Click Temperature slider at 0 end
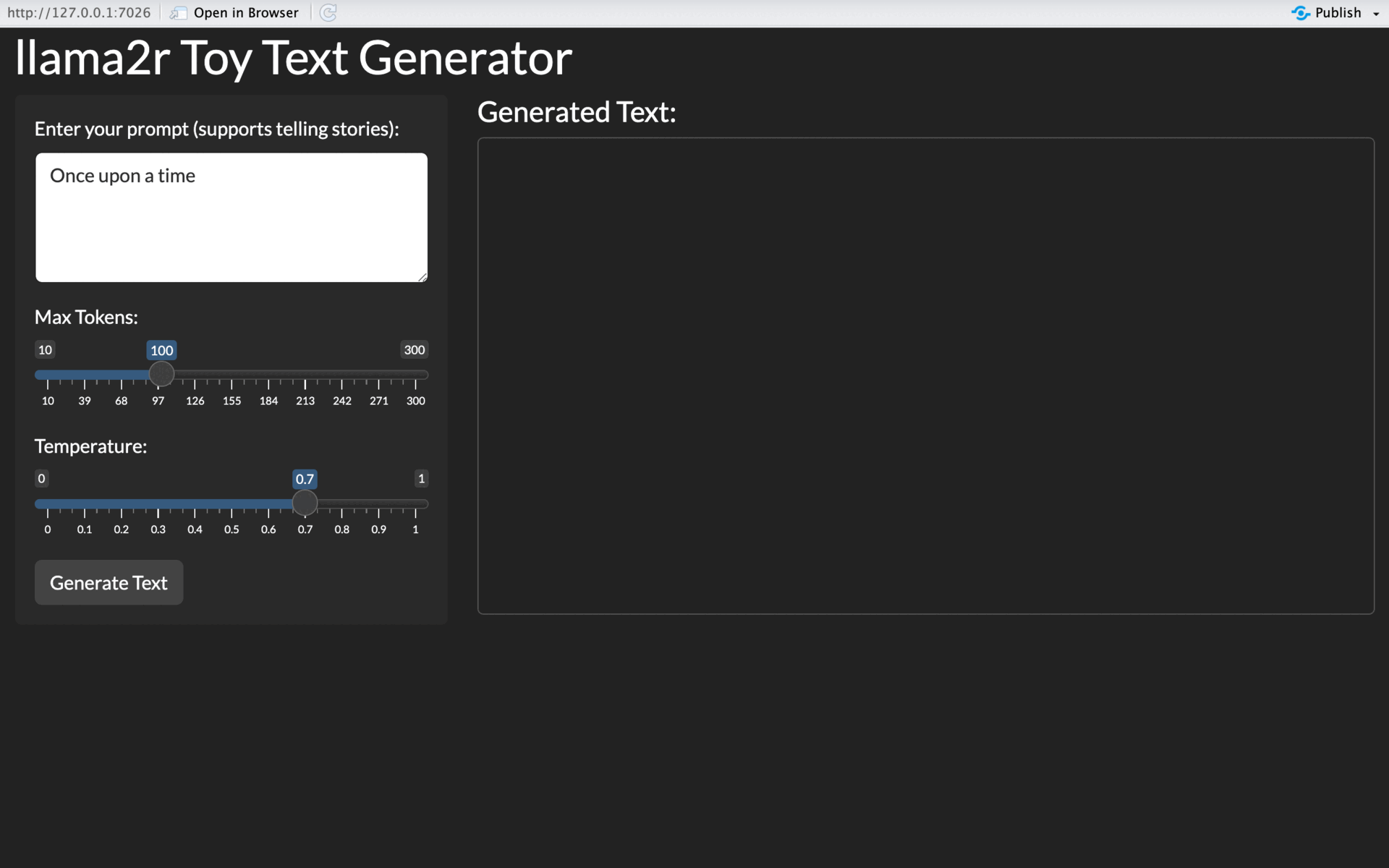Viewport: 1389px width, 868px height. pos(48,503)
